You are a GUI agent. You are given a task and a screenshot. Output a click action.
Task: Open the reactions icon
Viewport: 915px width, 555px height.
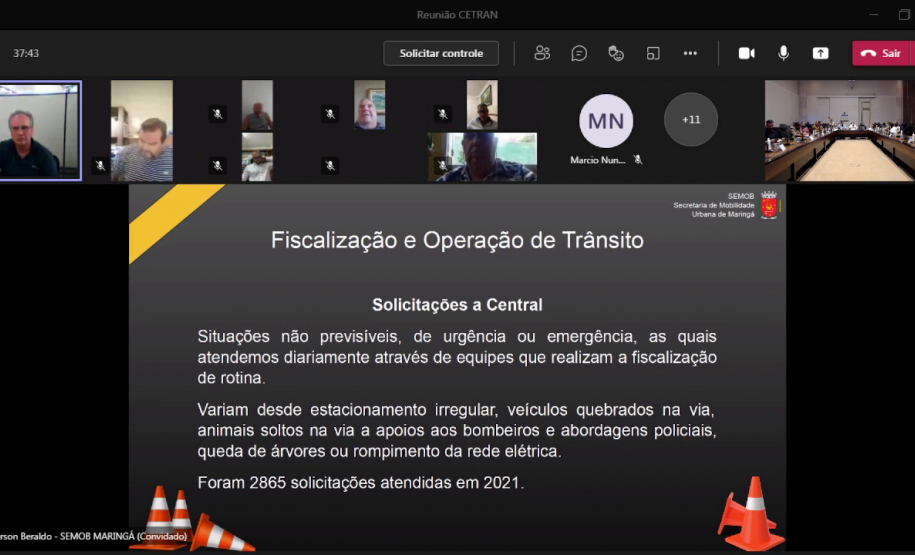[x=616, y=53]
